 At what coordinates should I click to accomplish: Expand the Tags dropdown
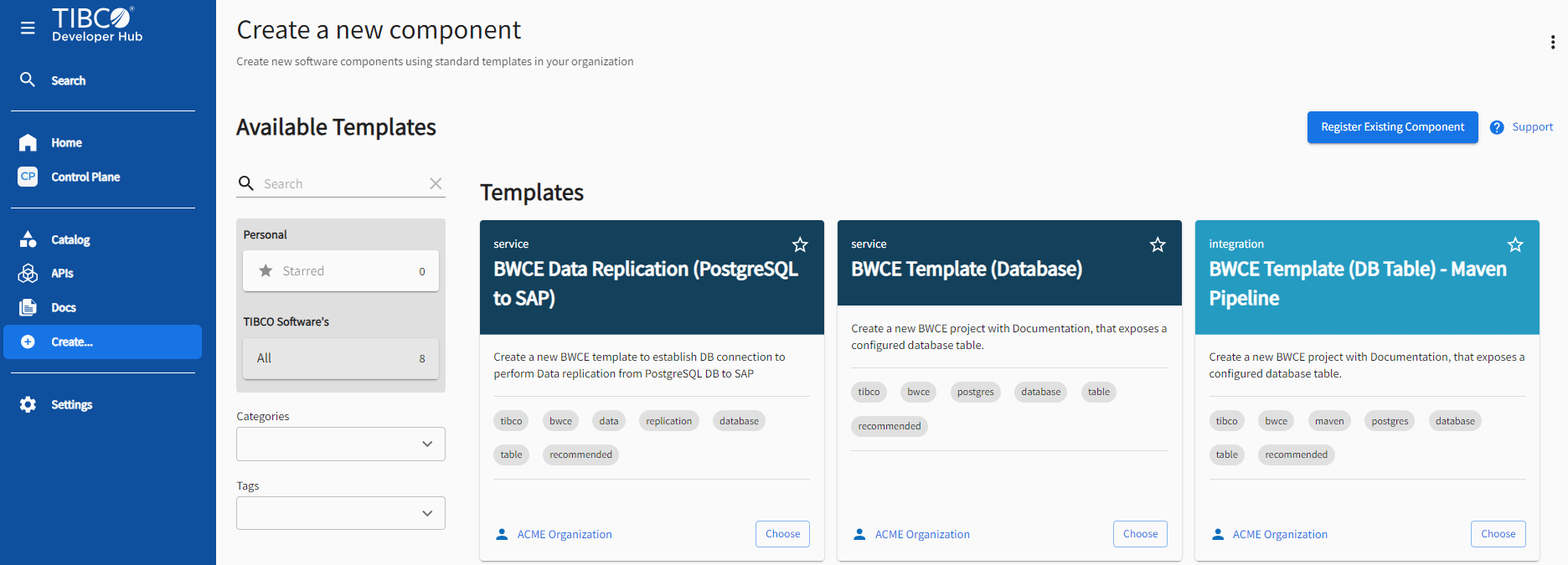(341, 513)
